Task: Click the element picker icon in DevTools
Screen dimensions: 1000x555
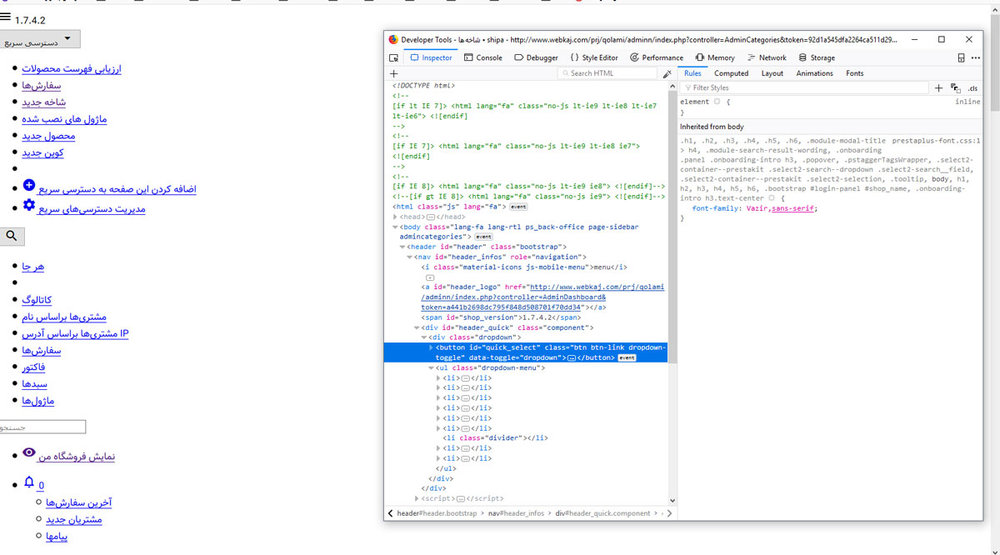Action: click(395, 58)
